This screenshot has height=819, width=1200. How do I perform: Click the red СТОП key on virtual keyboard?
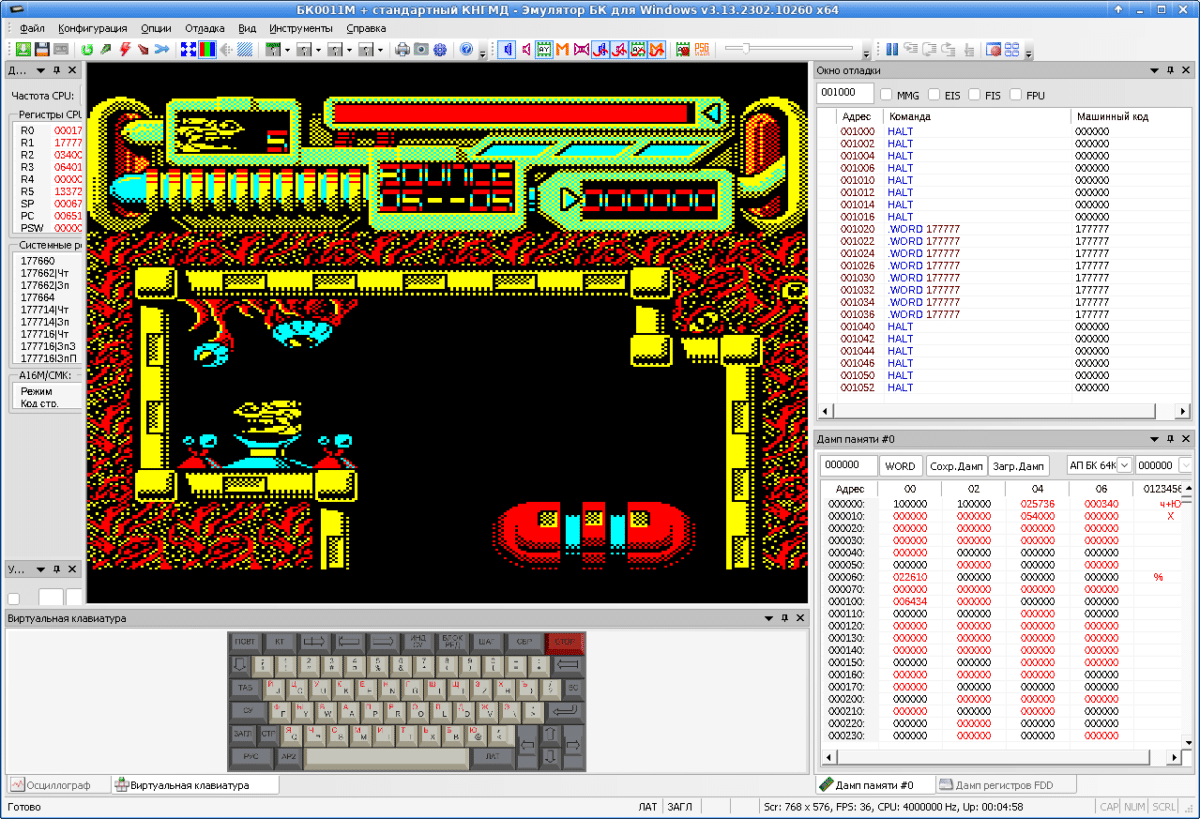(x=565, y=642)
